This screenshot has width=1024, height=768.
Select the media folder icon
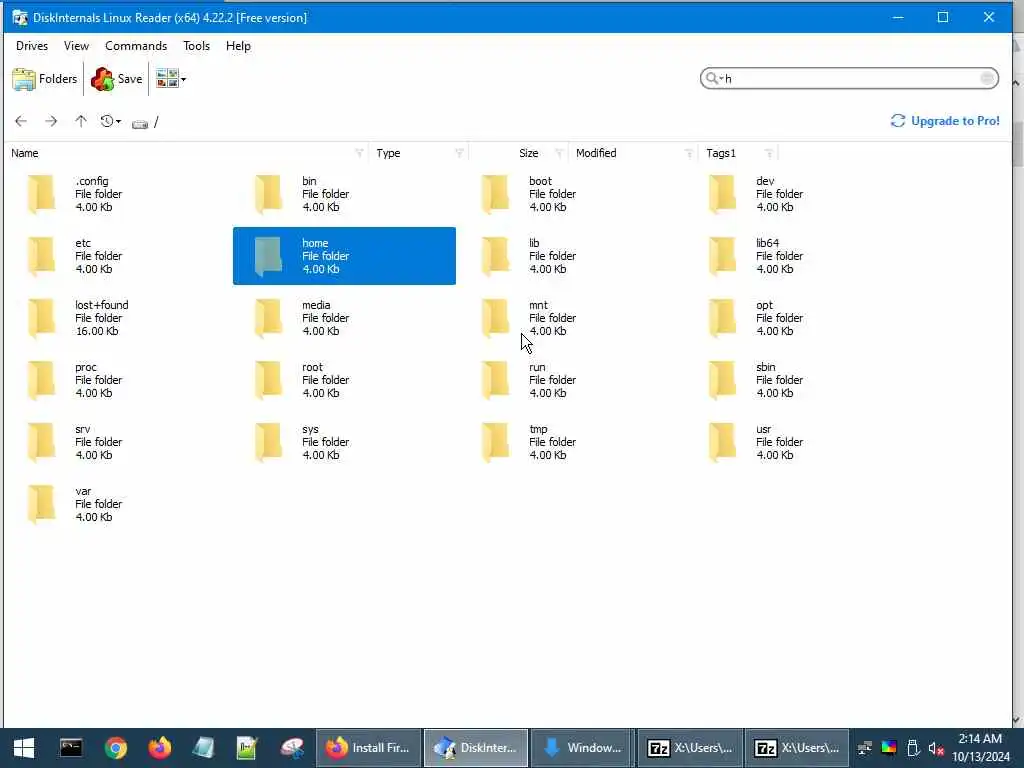pos(269,318)
